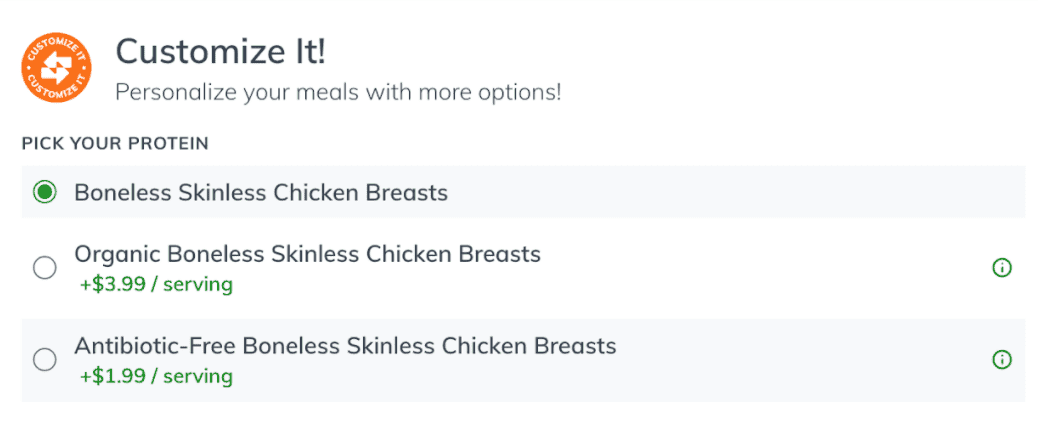Open info icon for Antibiotic-Free chicken option
The width and height of the screenshot is (1038, 434).
(1002, 360)
